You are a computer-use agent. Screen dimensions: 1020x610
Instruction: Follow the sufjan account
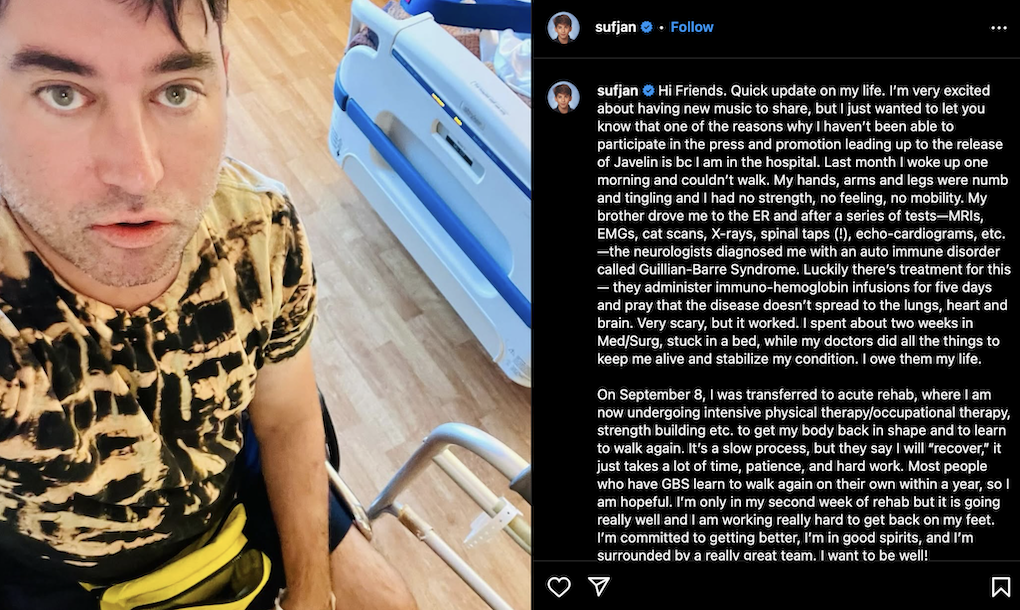click(x=691, y=27)
